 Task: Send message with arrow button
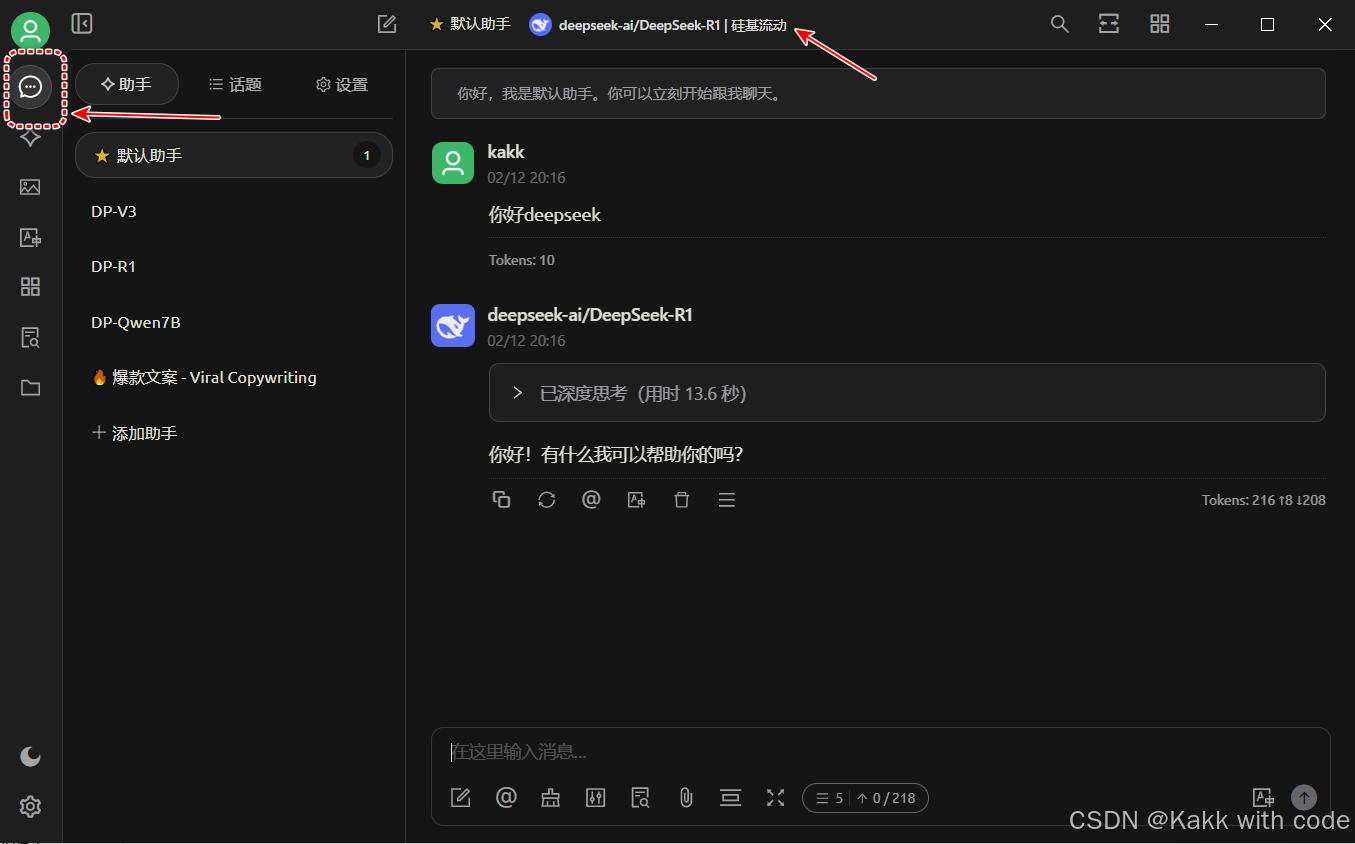click(1304, 797)
